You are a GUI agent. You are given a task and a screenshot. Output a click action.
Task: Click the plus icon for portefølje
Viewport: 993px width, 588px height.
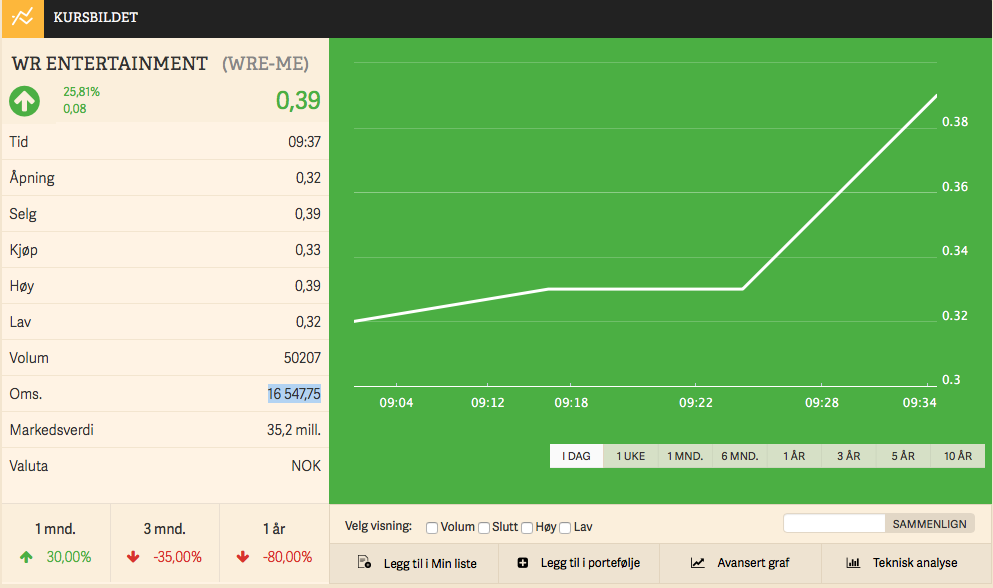(x=522, y=563)
